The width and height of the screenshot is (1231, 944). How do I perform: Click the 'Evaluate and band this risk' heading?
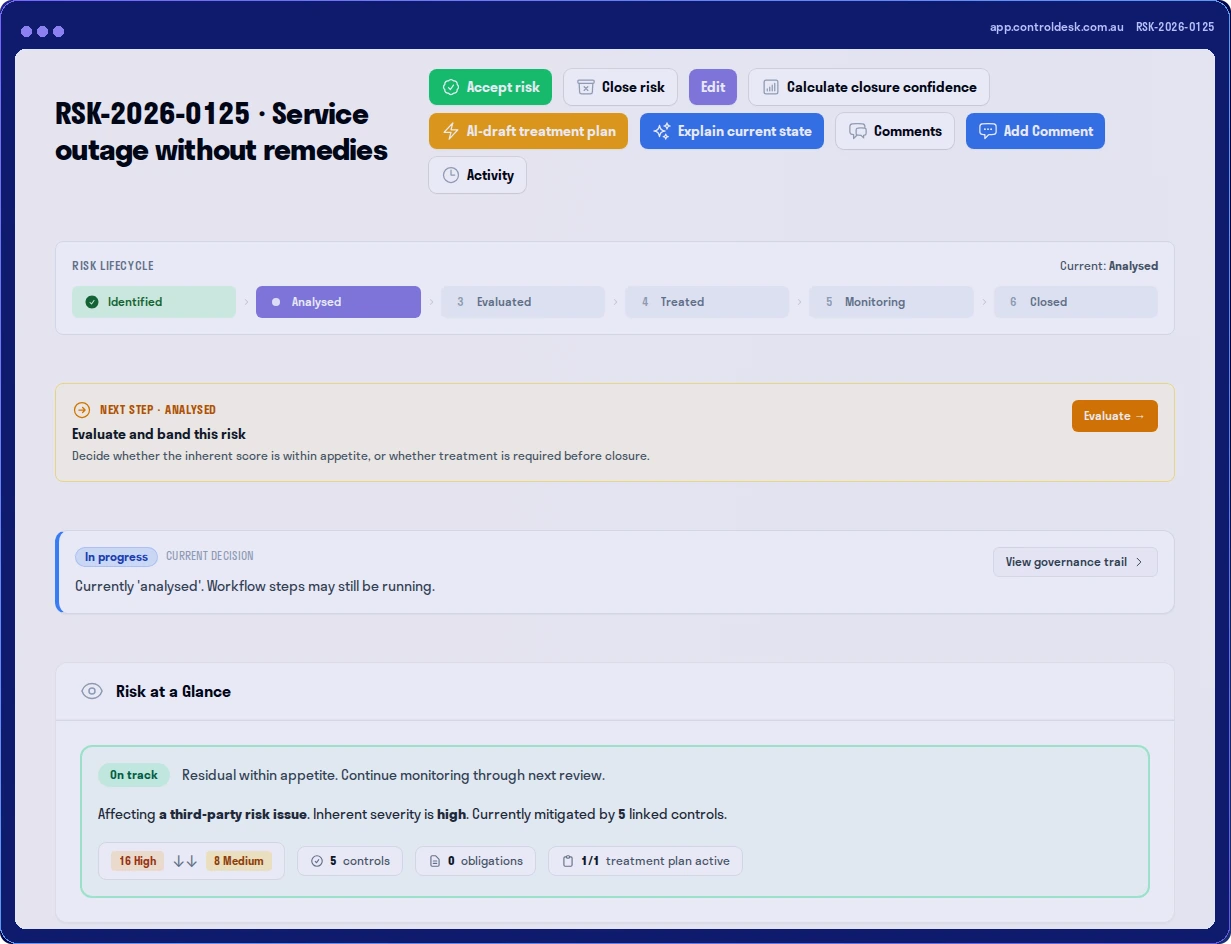click(x=159, y=434)
